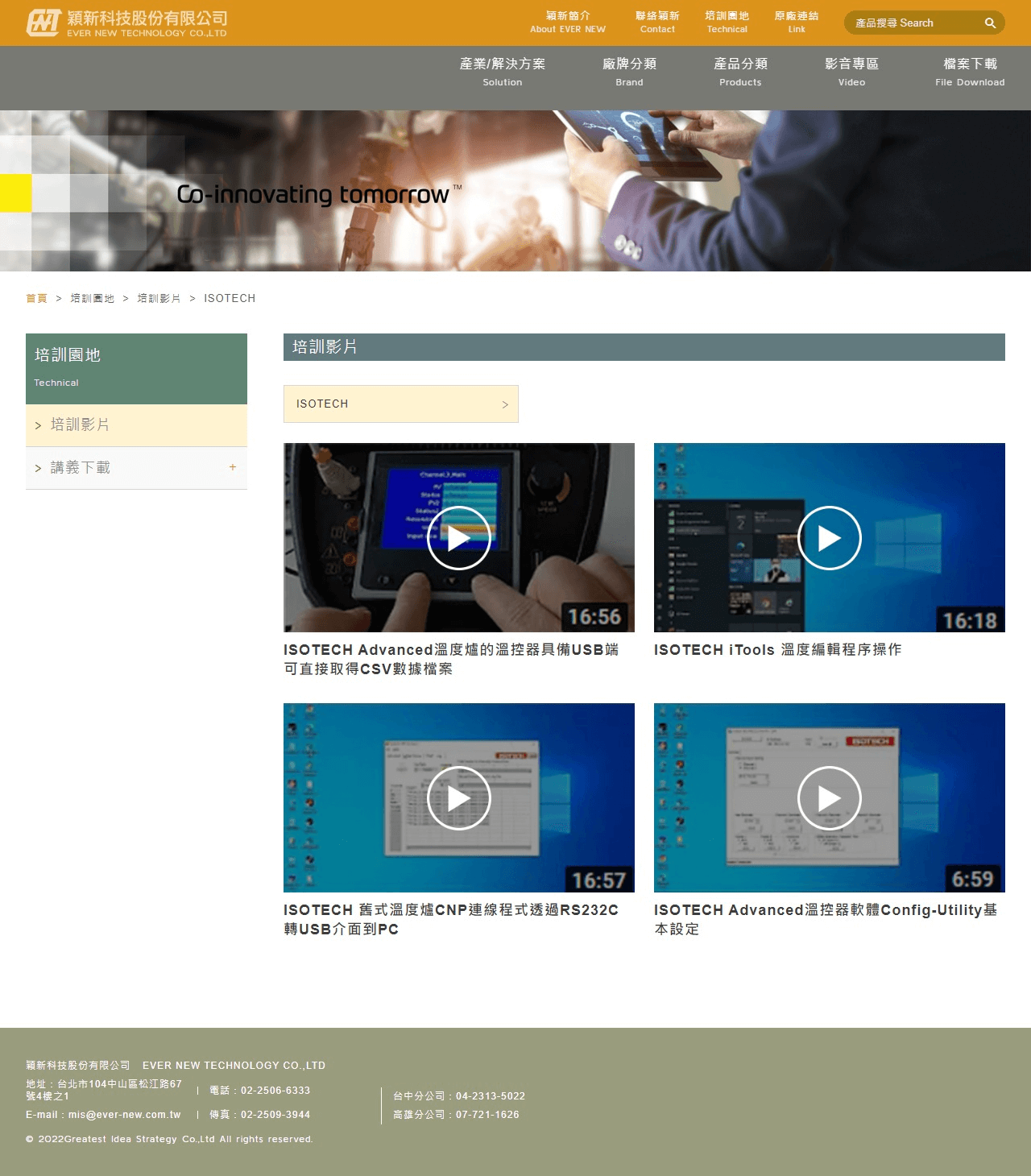
Task: Go to 聯絡穎新 Contact page
Action: pos(657,22)
